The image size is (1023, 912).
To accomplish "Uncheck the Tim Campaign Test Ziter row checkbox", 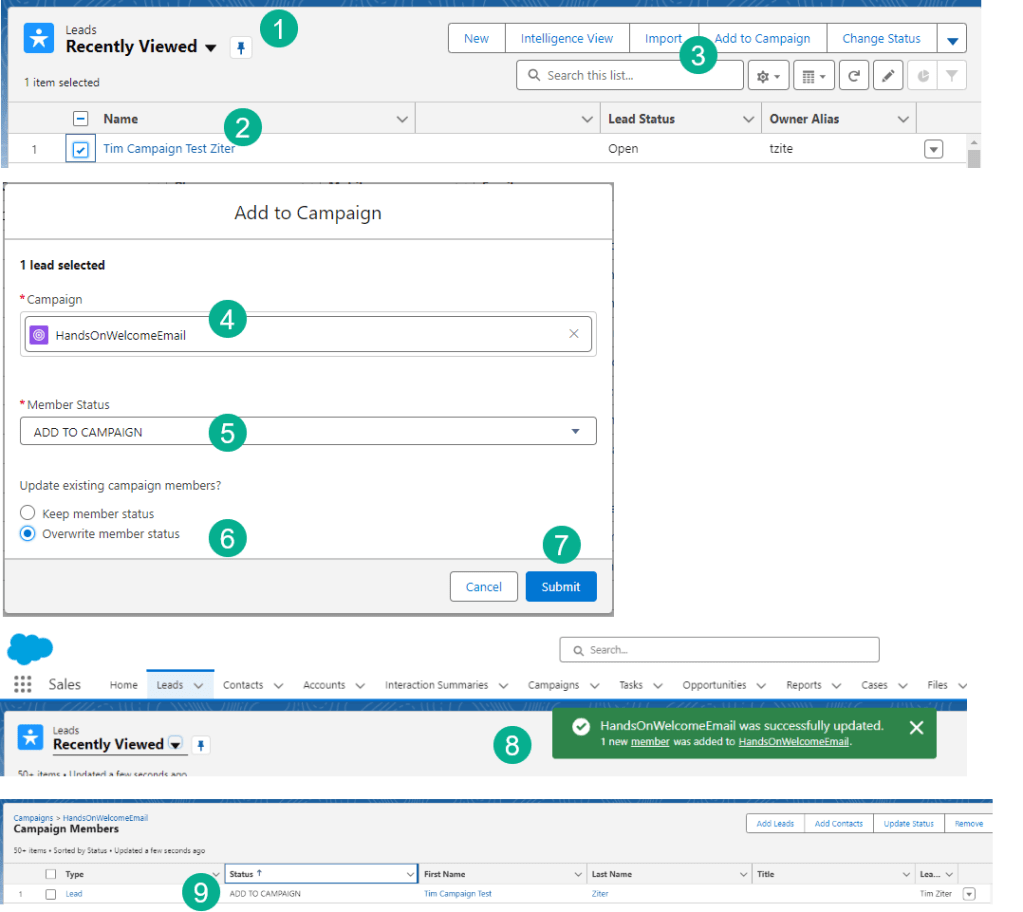I will coord(81,149).
